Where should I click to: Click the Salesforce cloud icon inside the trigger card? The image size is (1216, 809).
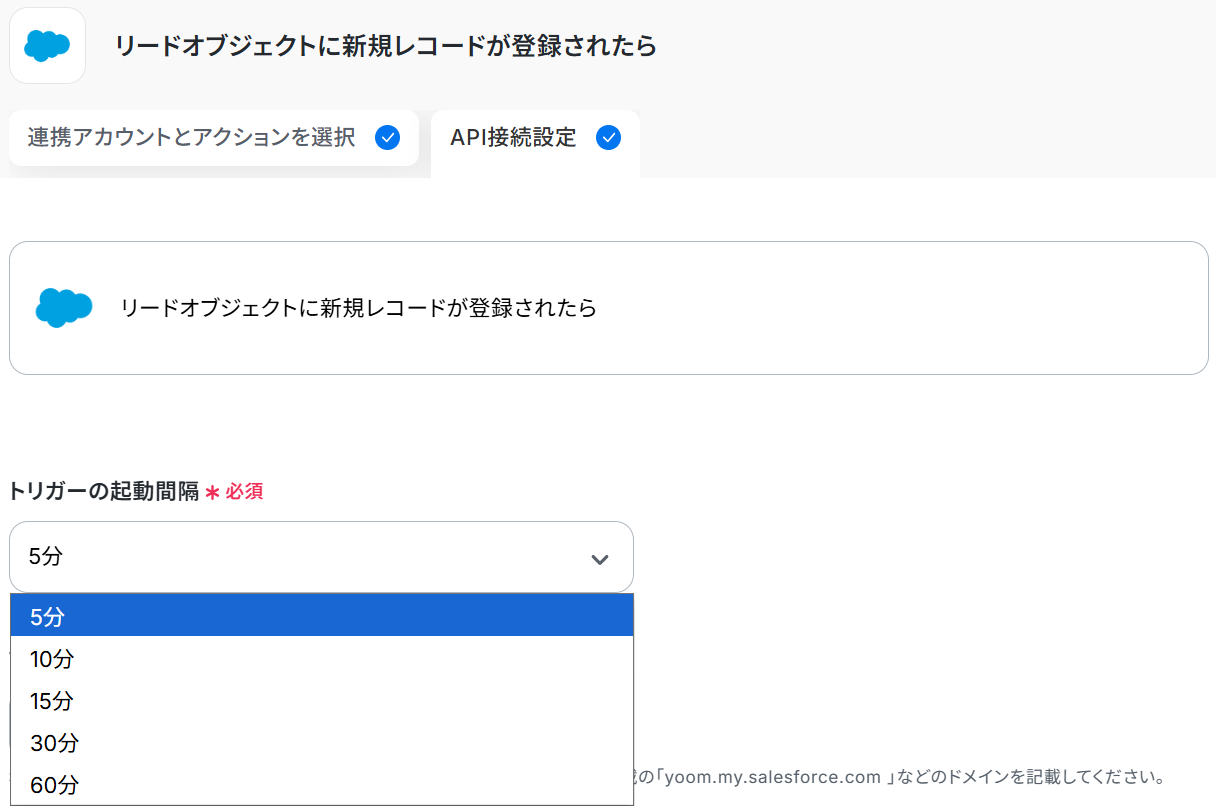point(64,307)
